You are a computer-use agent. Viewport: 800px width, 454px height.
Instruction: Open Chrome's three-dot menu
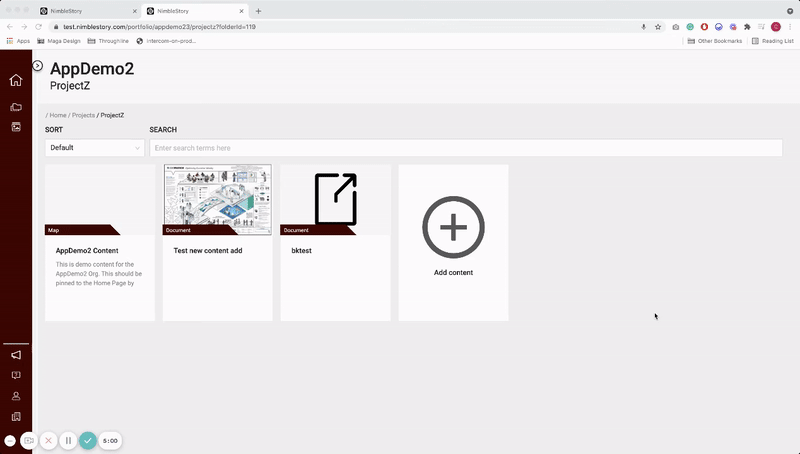(791, 26)
